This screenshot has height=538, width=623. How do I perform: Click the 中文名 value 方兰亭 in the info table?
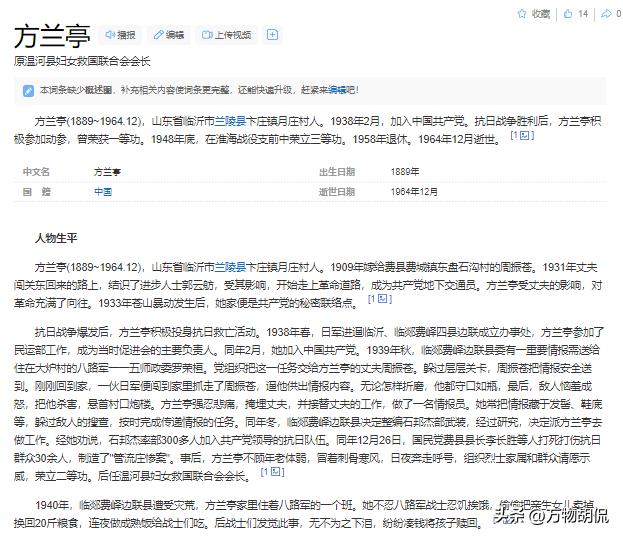pyautogui.click(x=107, y=172)
